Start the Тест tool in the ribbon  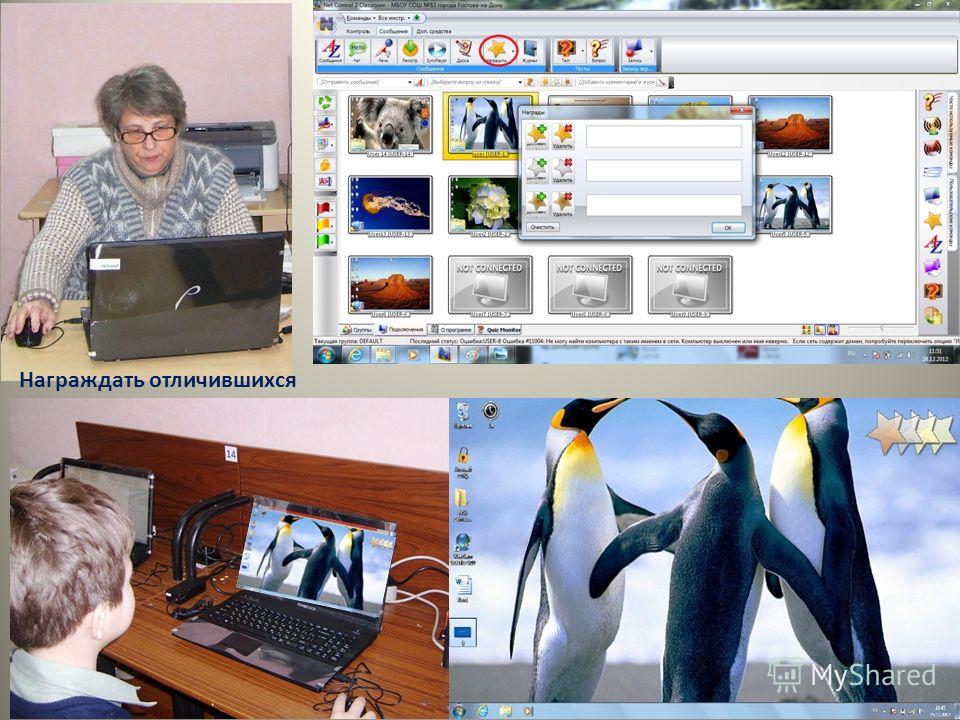pos(565,51)
